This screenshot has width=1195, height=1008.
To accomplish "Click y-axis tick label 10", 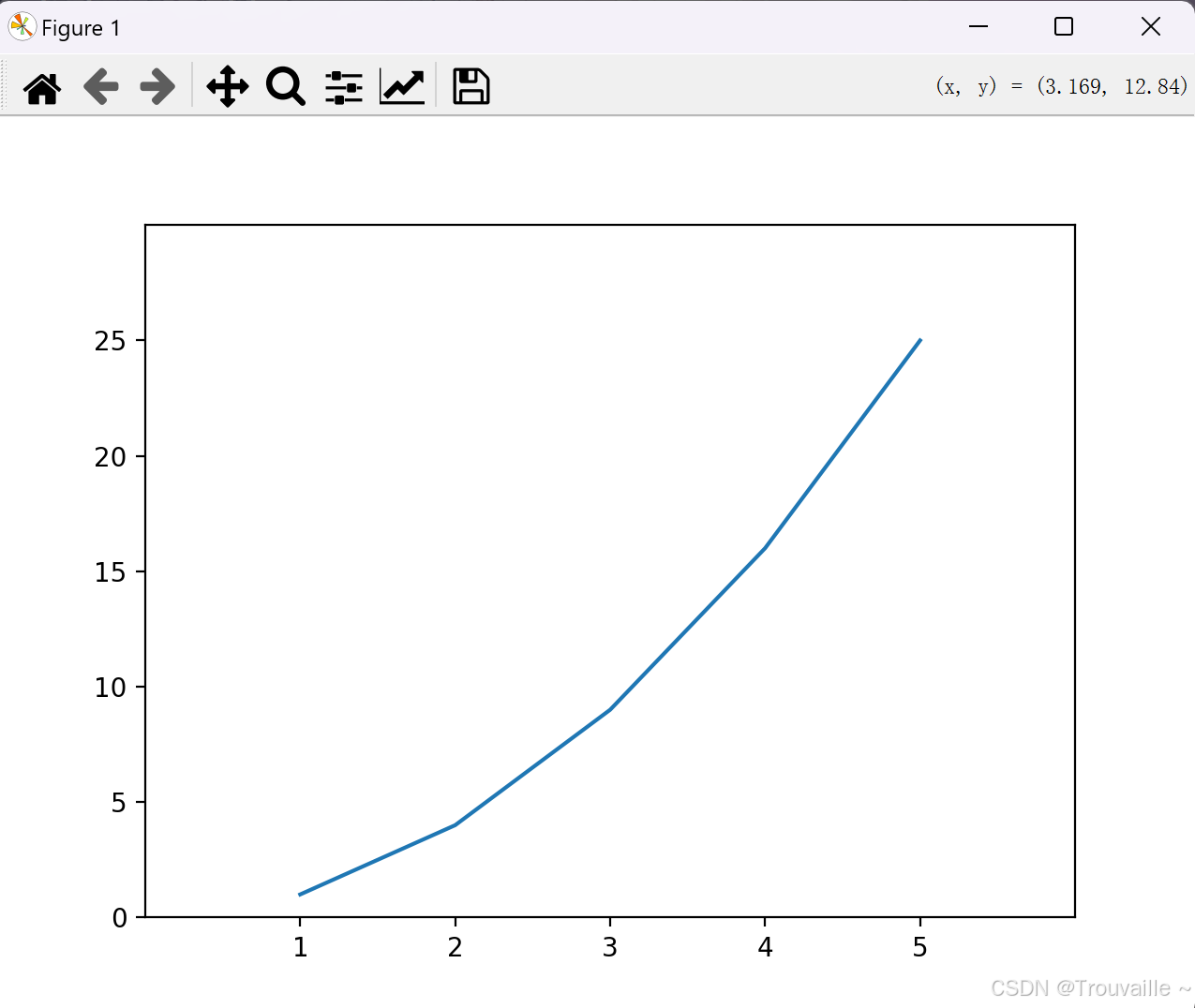I will click(x=110, y=688).
